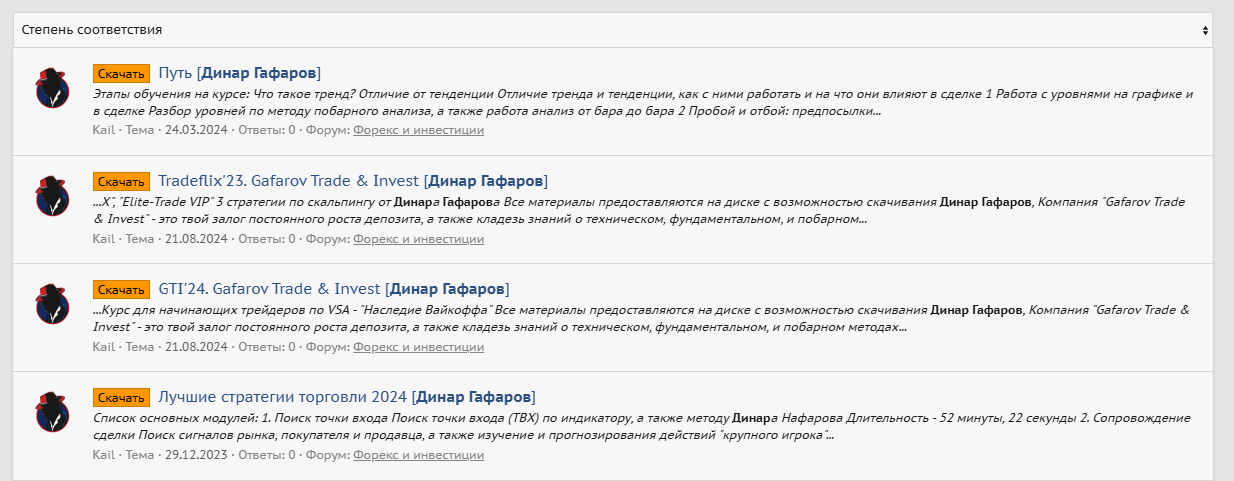The height and width of the screenshot is (481, 1234).
Task: Click Скачать label on the Tradeflix'23 thread
Action: point(121,181)
